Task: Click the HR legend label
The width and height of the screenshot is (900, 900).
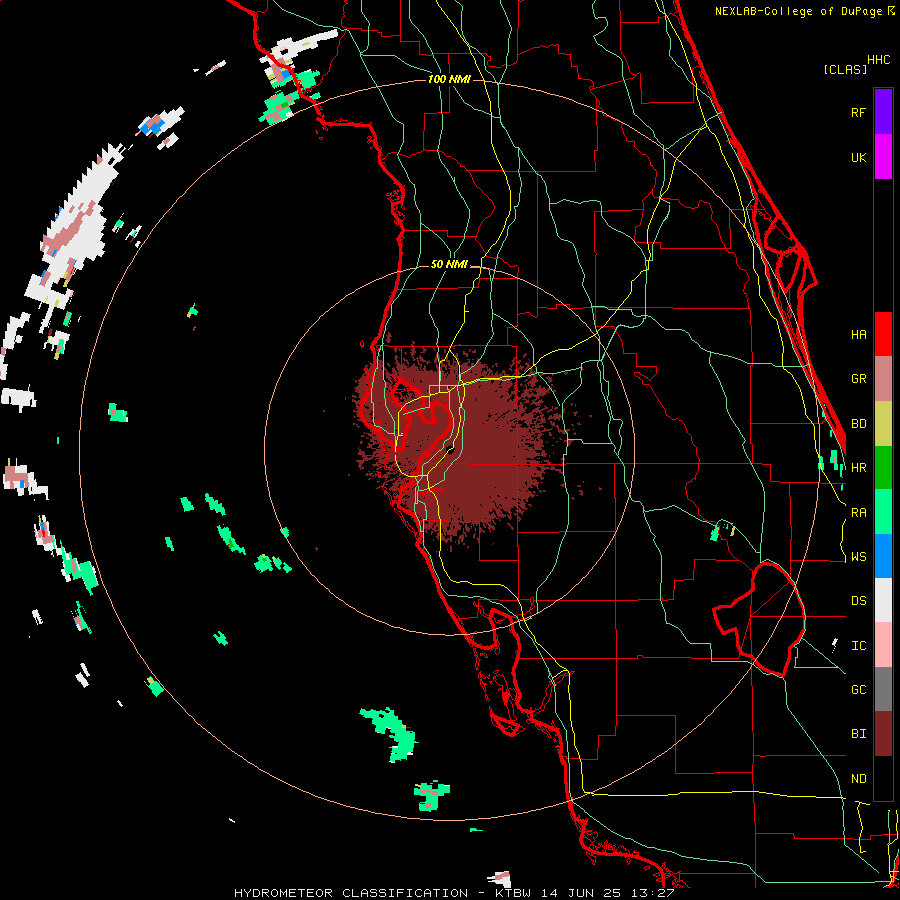Action: pos(858,468)
